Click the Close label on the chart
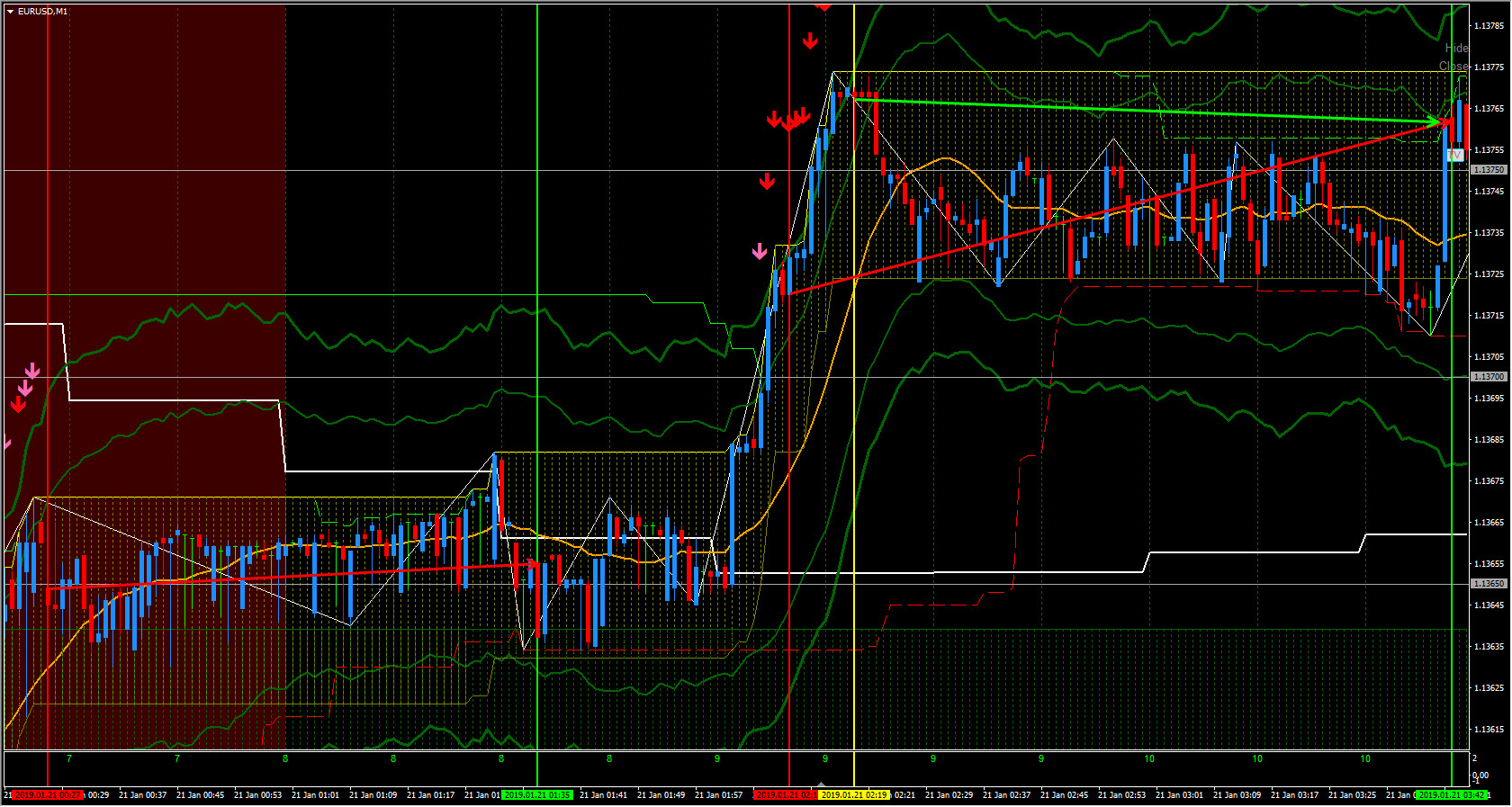 [x=1453, y=67]
